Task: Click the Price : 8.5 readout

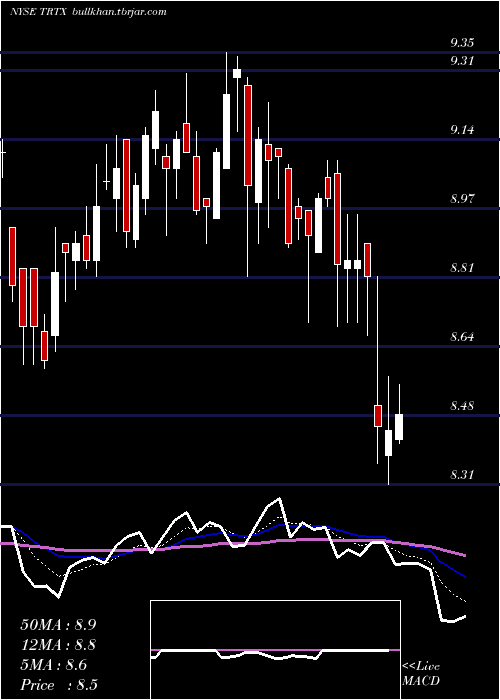Action: pyautogui.click(x=59, y=685)
